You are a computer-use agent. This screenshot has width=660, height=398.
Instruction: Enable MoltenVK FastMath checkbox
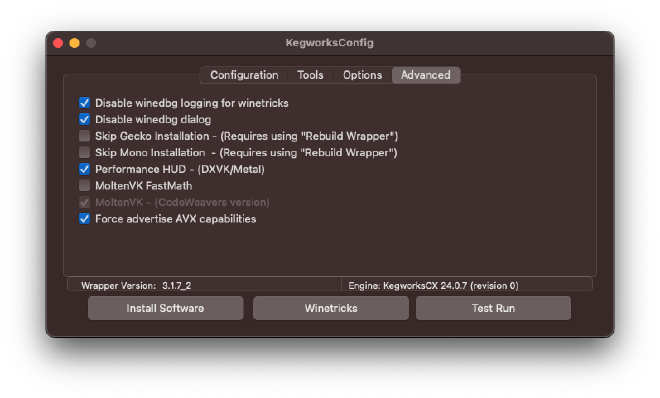click(85, 186)
